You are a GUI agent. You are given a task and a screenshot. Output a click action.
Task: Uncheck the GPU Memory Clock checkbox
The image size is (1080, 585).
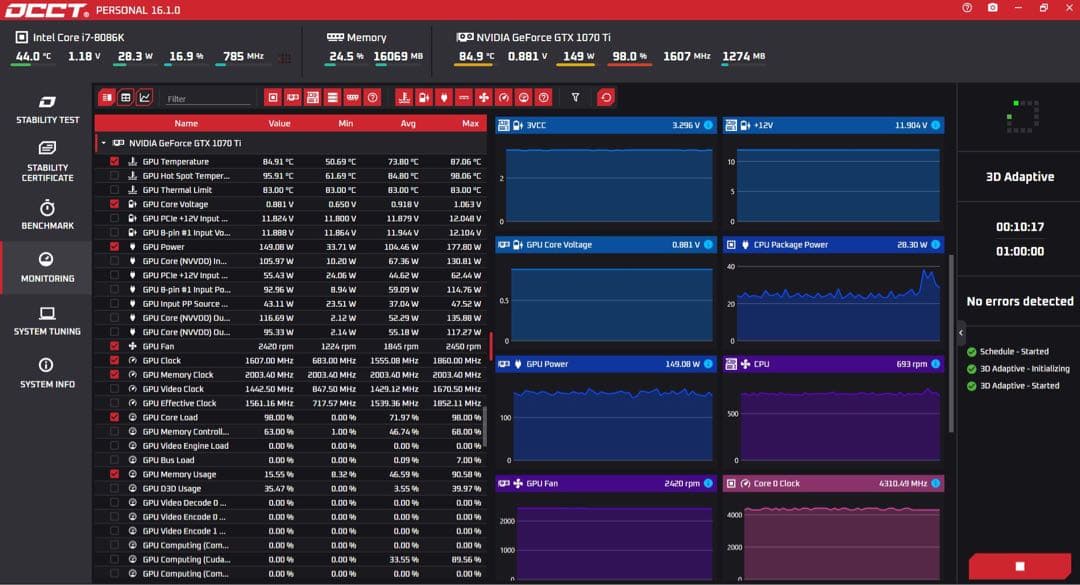point(114,375)
